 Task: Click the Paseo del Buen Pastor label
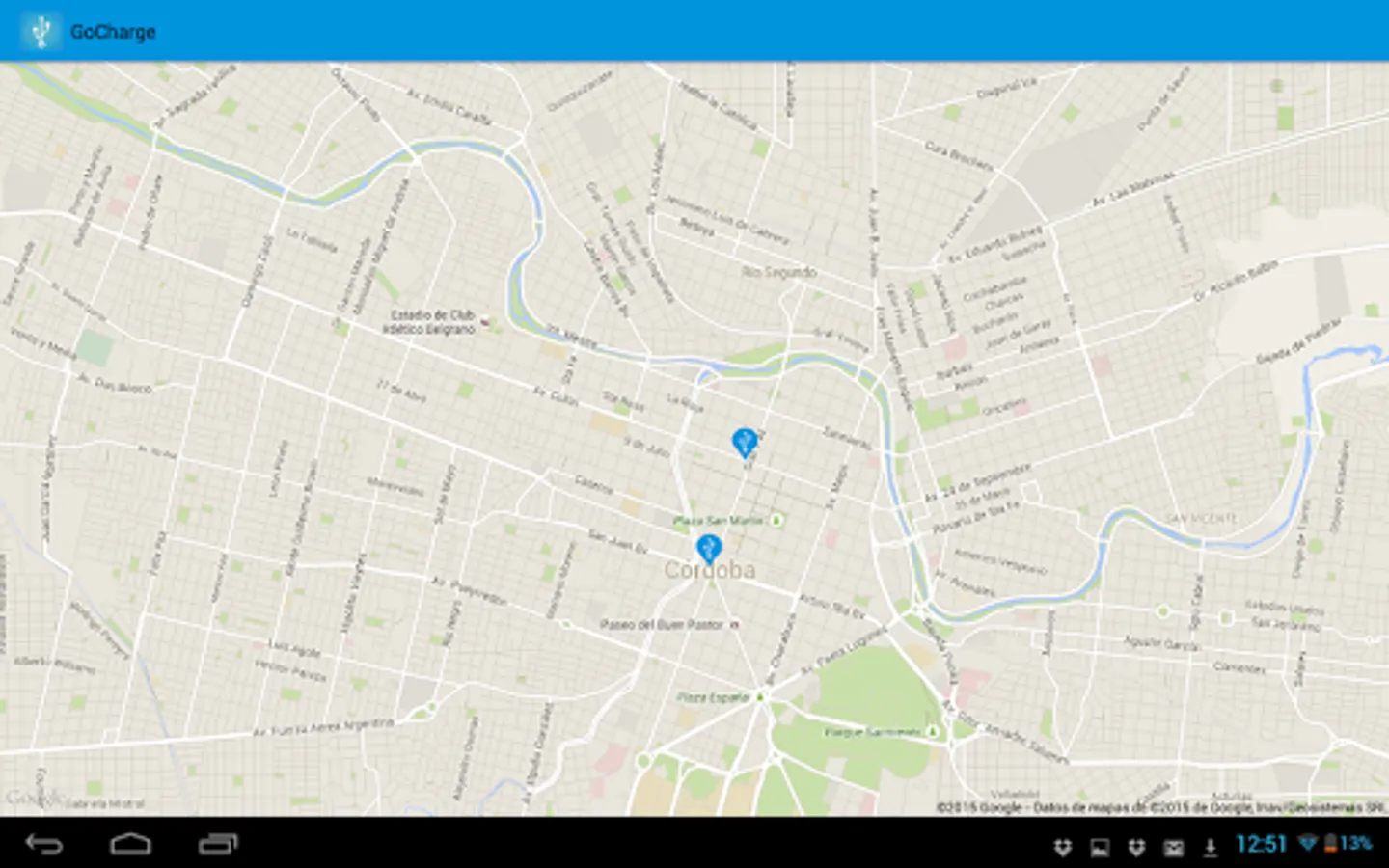coord(662,624)
